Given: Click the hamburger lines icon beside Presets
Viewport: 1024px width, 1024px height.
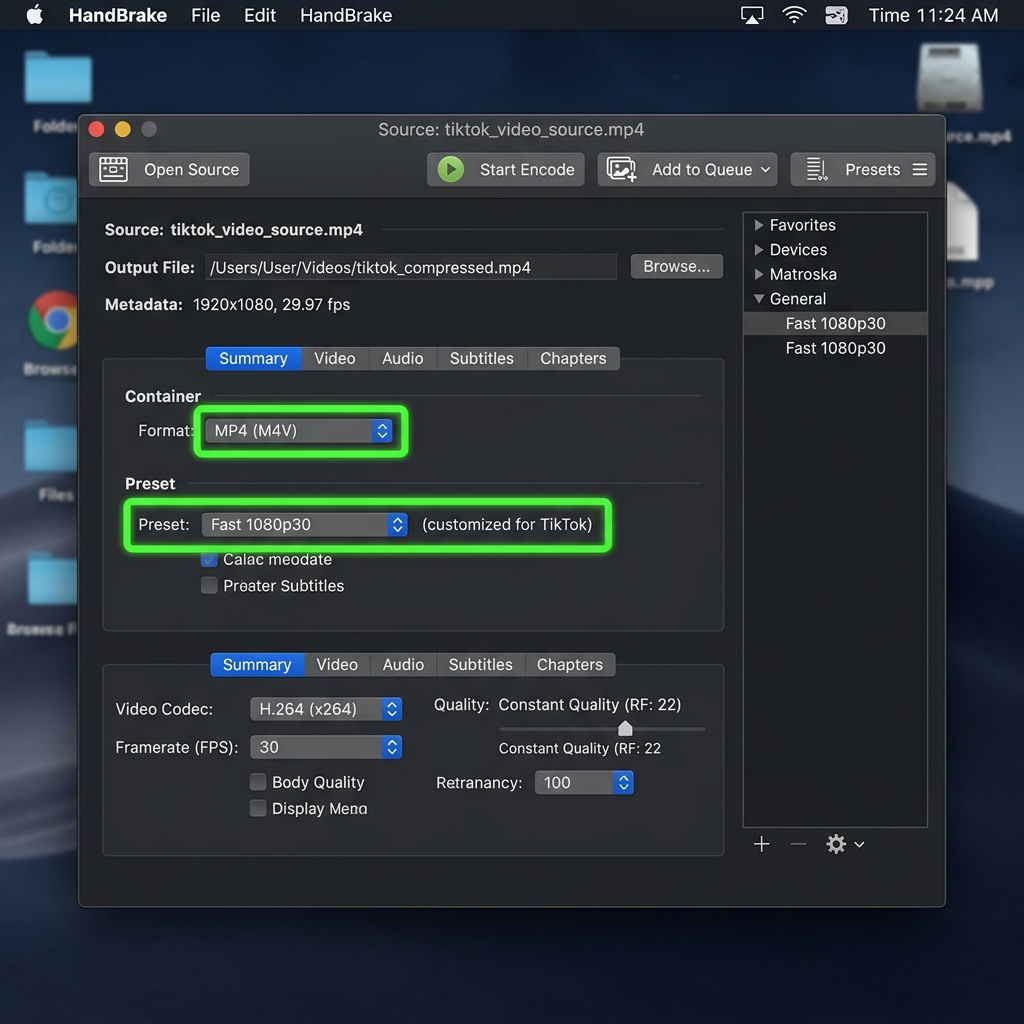Looking at the screenshot, I should [x=920, y=169].
